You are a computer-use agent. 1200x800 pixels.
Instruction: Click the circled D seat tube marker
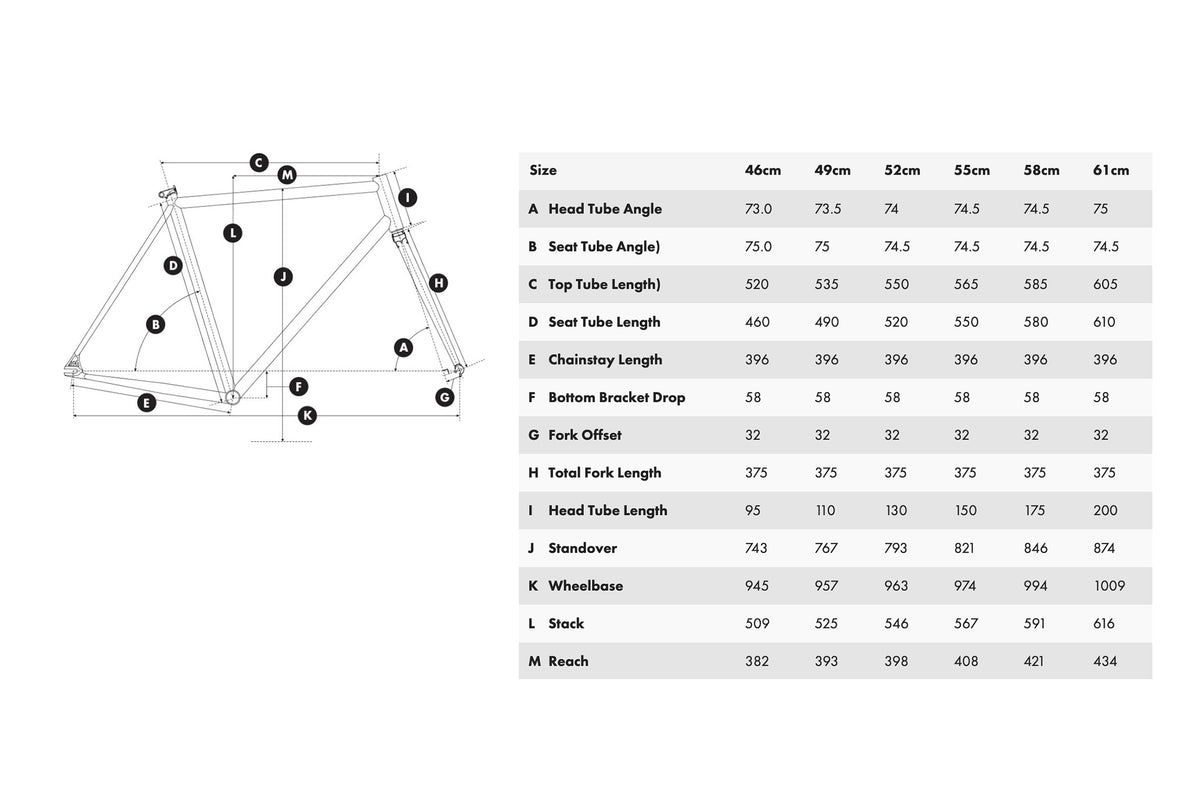173,265
